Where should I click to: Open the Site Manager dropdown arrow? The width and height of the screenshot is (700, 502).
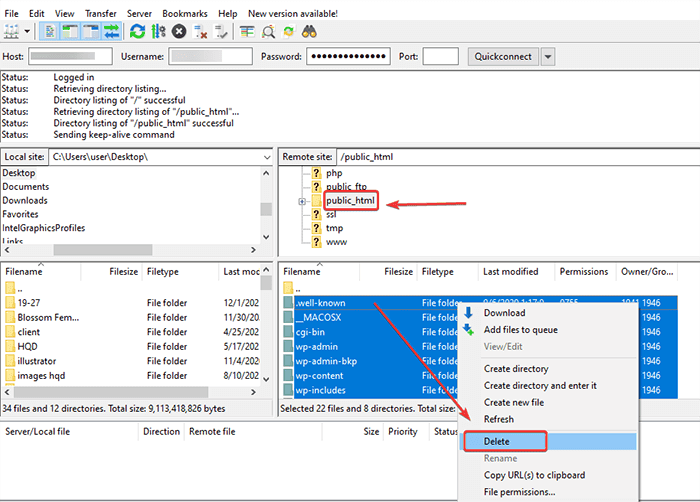point(27,32)
